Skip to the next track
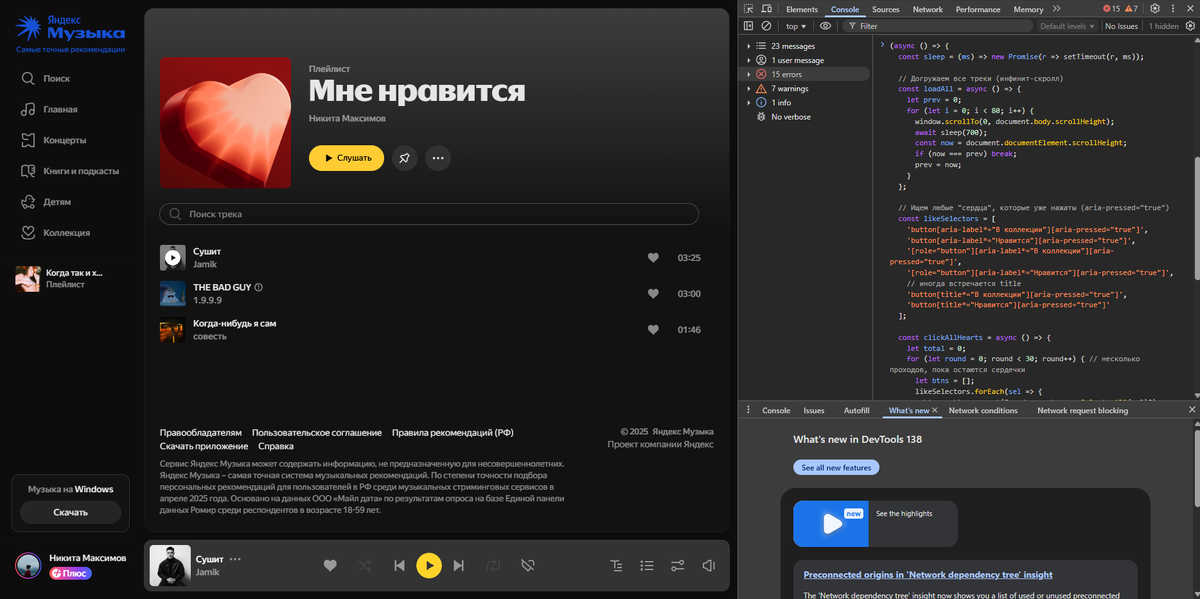Image resolution: width=1200 pixels, height=599 pixels. point(459,566)
